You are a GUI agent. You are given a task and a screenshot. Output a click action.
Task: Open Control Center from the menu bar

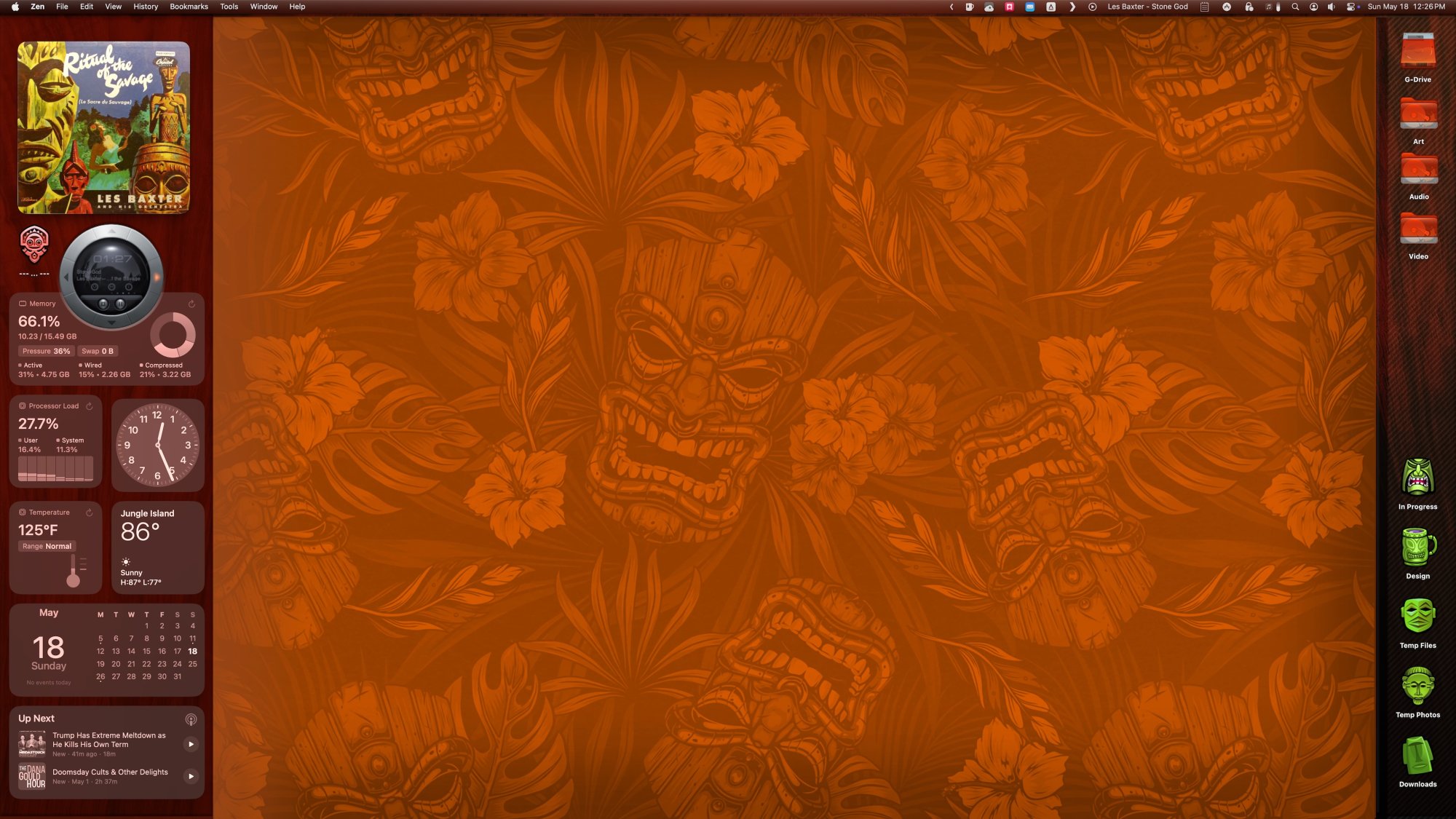[x=1351, y=7]
